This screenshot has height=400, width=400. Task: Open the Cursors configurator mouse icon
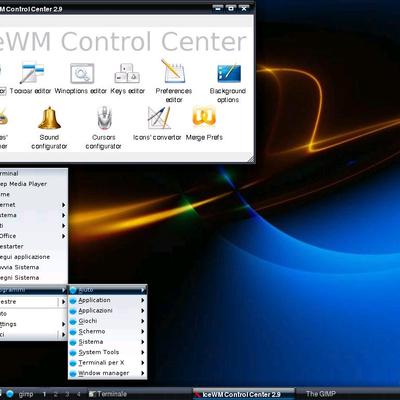[x=104, y=118]
